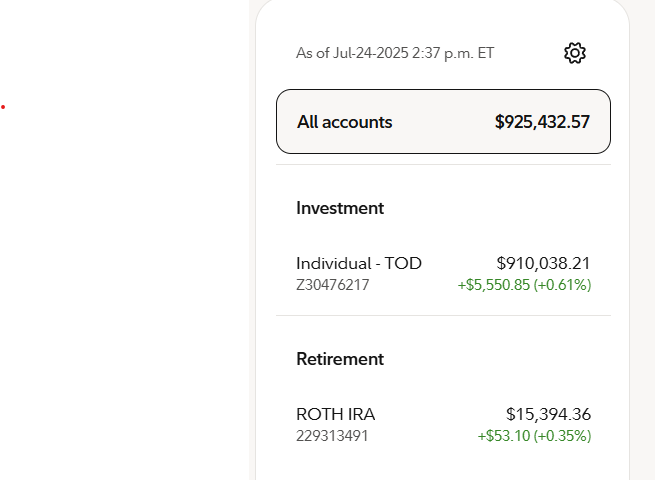Click the $925,432.57 total balance

(x=542, y=122)
